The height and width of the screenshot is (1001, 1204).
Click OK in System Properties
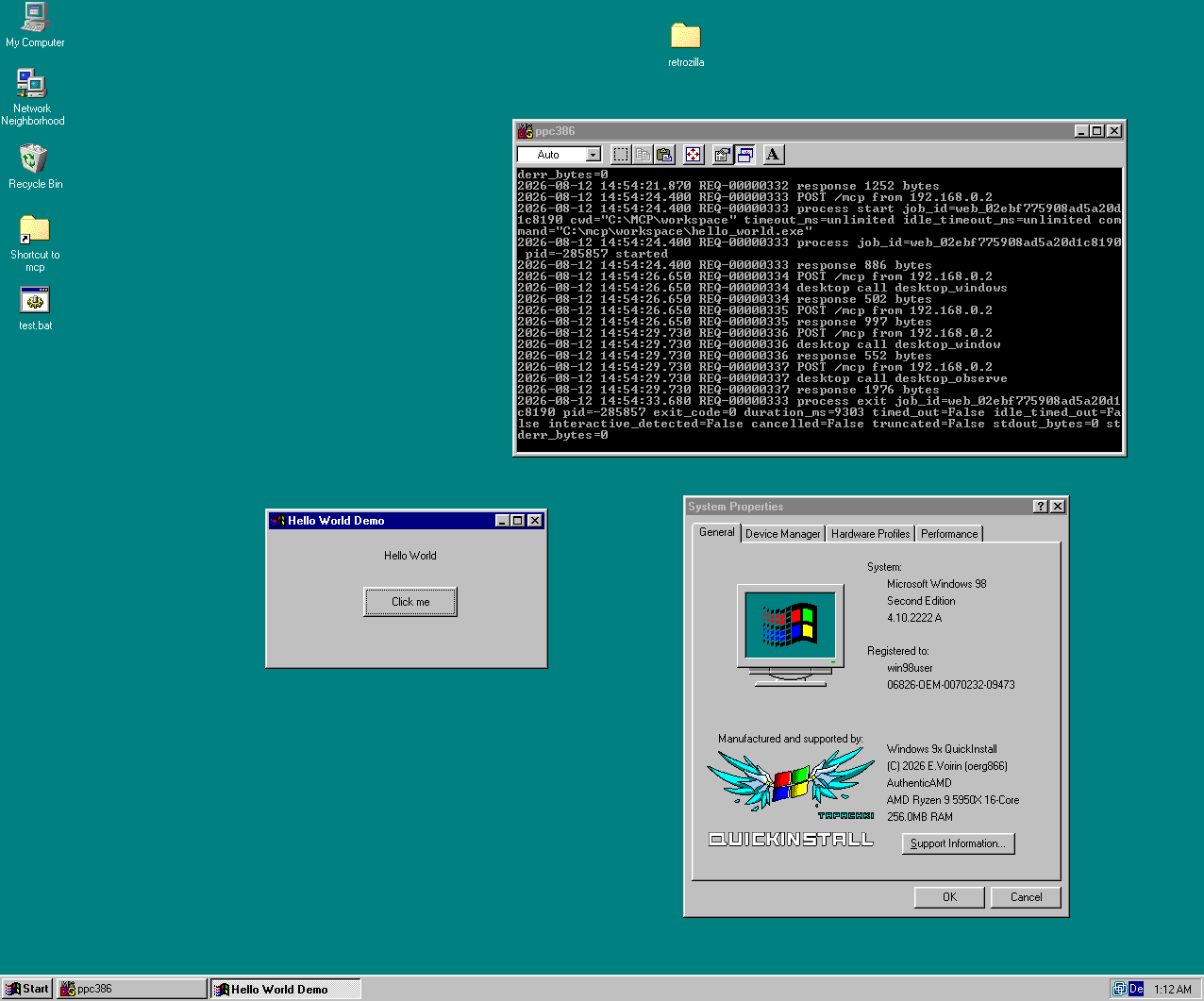(x=949, y=897)
